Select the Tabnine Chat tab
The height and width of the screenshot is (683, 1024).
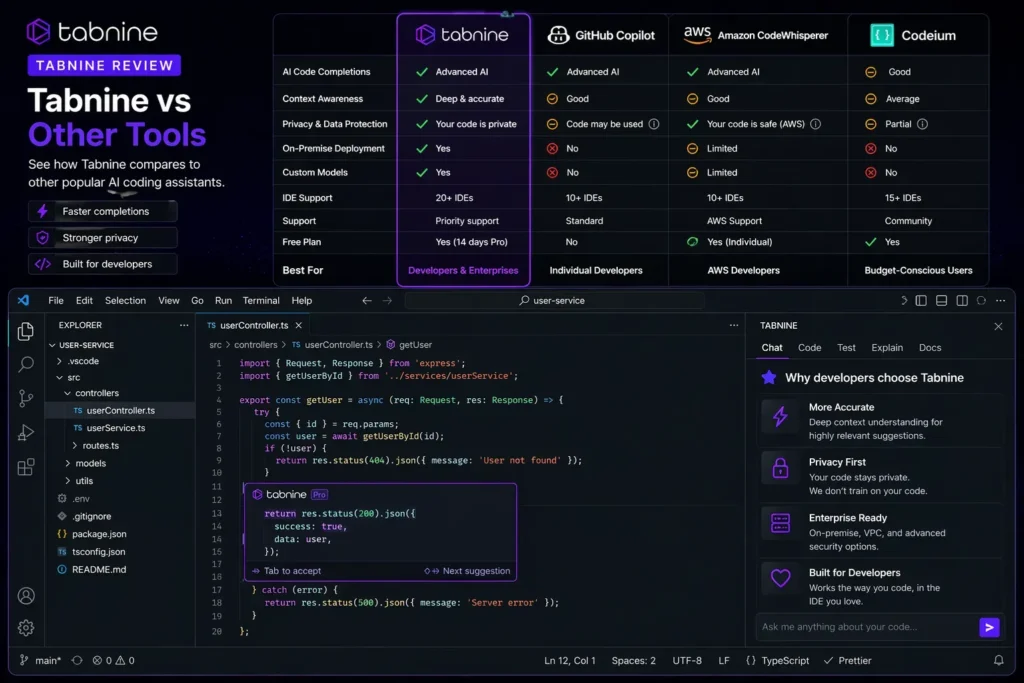pos(772,348)
